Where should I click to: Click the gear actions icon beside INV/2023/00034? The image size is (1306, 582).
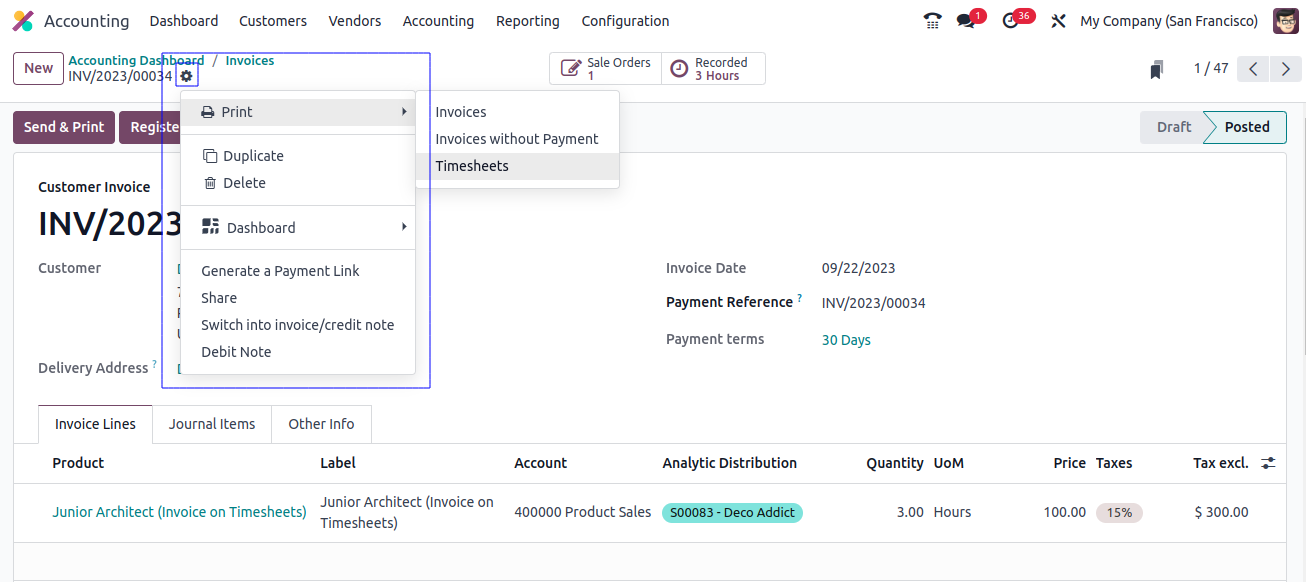tap(187, 76)
